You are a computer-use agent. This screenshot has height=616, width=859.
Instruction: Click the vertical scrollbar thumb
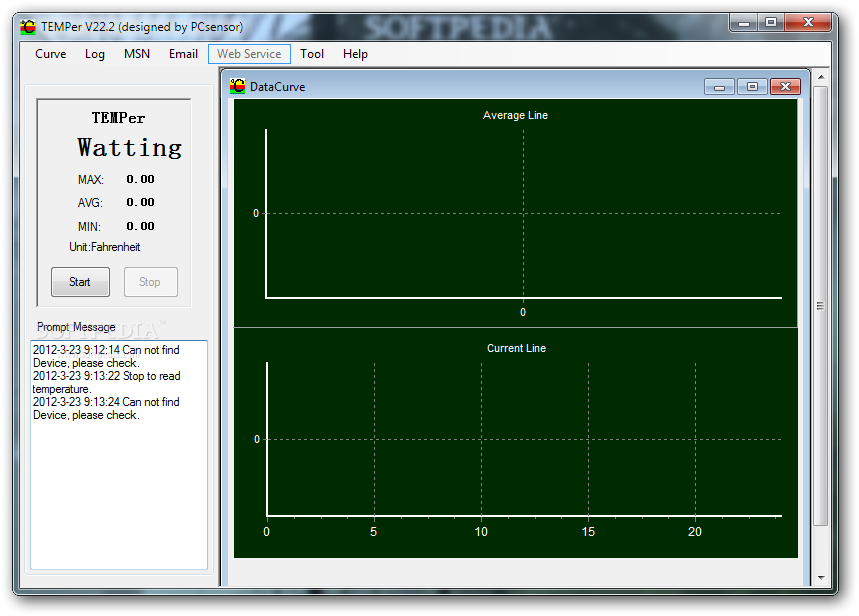821,306
